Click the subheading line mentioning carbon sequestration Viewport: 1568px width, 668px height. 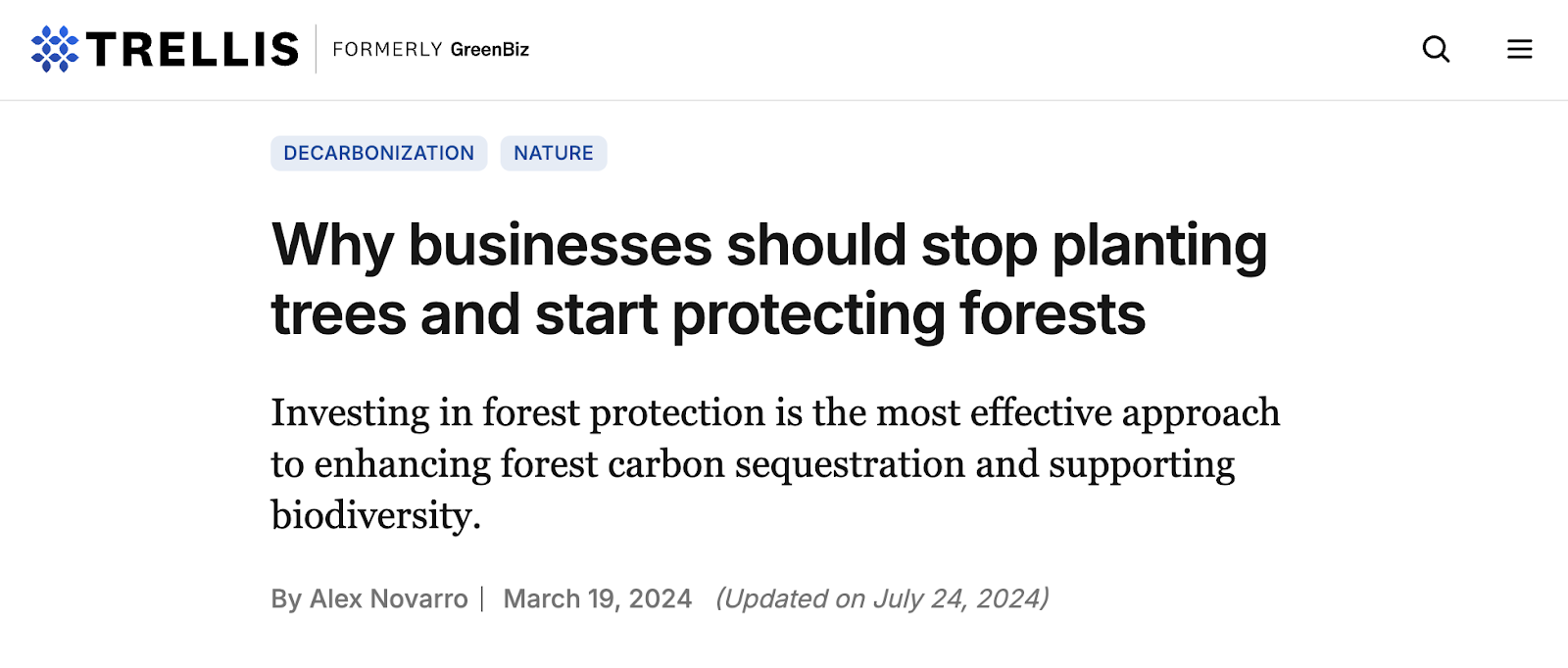click(753, 464)
